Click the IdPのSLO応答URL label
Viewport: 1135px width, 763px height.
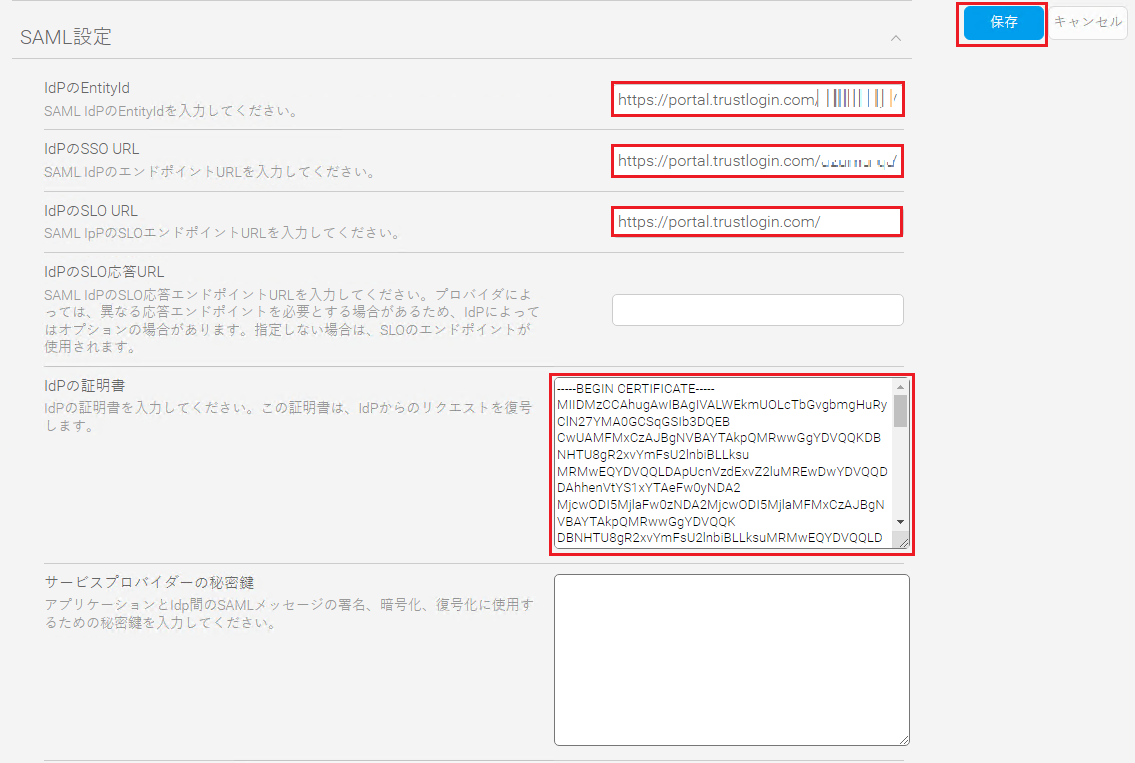[x=104, y=271]
